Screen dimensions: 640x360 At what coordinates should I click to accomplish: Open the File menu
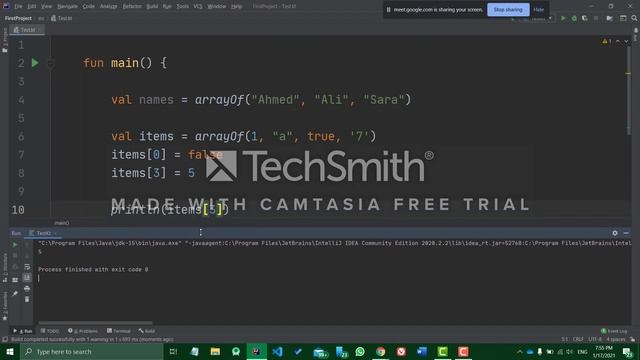tap(18, 6)
